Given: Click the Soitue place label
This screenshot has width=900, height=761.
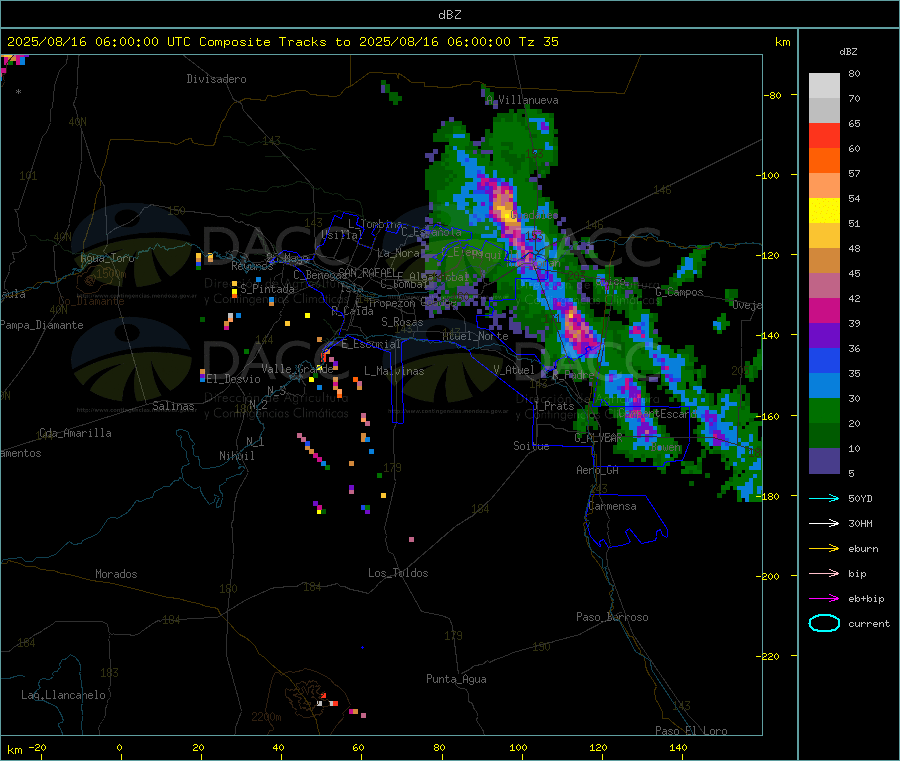Looking at the screenshot, I should click(x=531, y=446).
